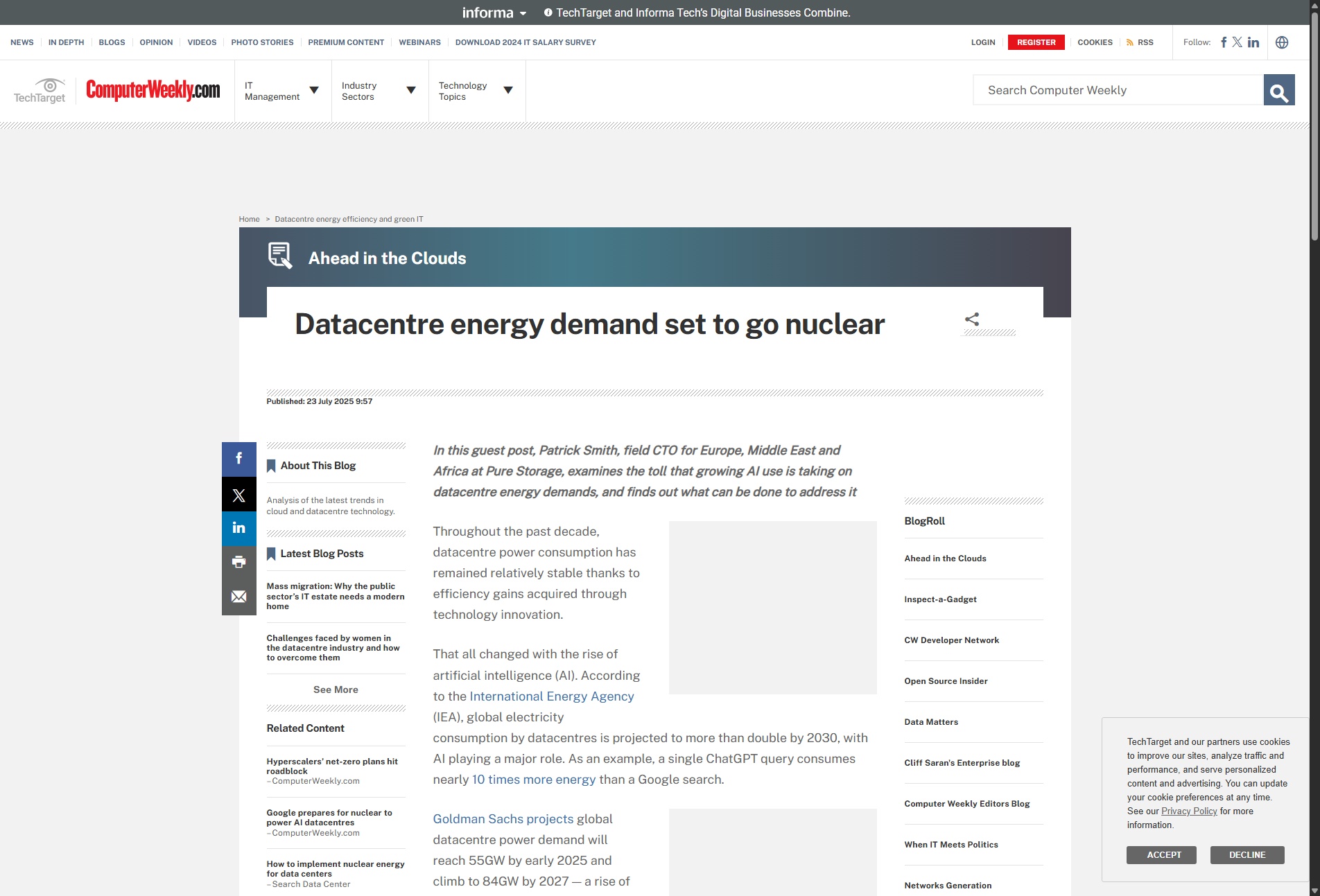Open the Premium Content menu item
This screenshot has width=1320, height=896.
tap(346, 42)
